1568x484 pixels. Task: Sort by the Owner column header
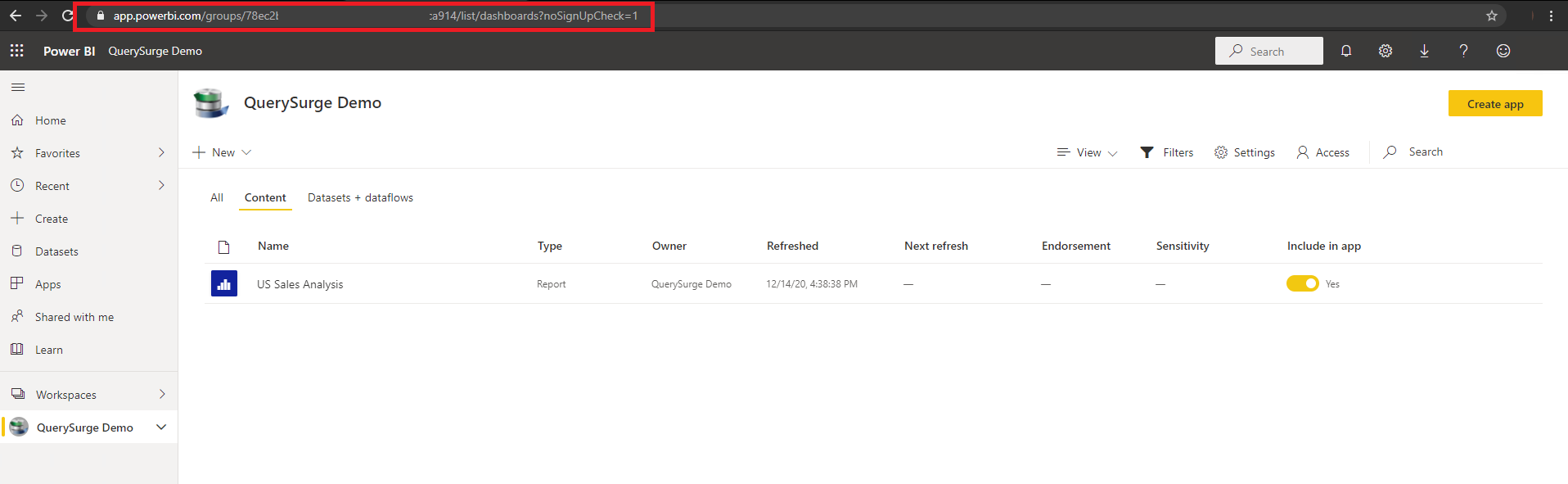click(x=669, y=246)
